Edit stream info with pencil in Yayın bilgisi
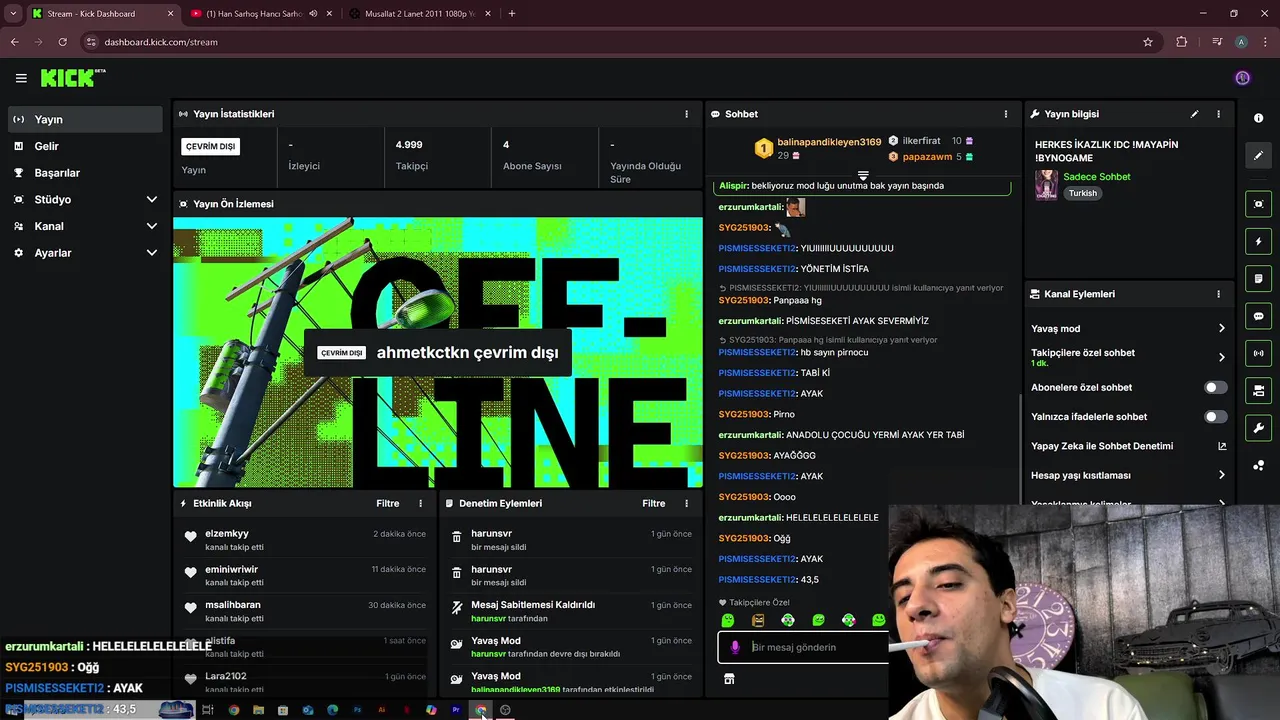The width and height of the screenshot is (1280, 720). click(x=1194, y=114)
